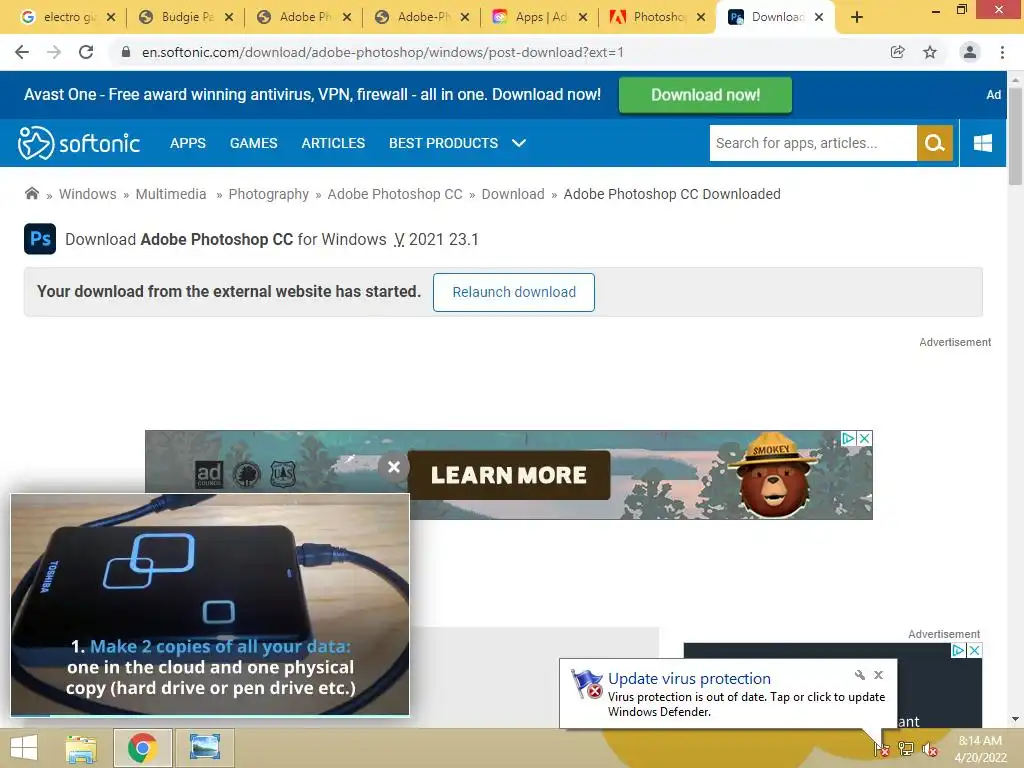Click the floating hard drive video thumbnail
This screenshot has height=768, width=1024.
(210, 605)
